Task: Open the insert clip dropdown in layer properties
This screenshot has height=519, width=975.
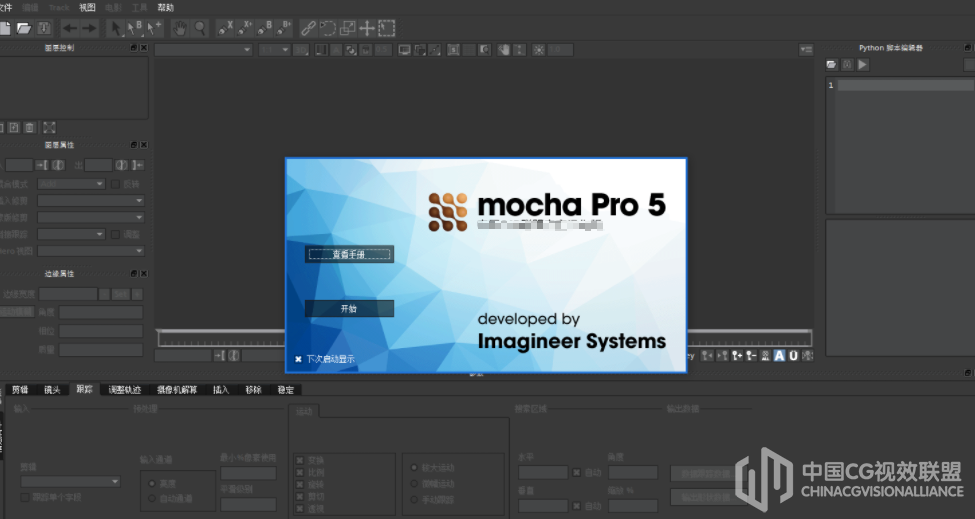Action: tap(91, 201)
